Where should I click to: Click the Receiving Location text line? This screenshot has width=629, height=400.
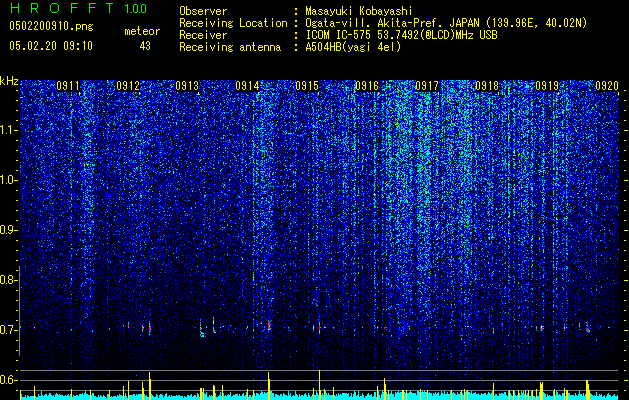tap(383, 23)
